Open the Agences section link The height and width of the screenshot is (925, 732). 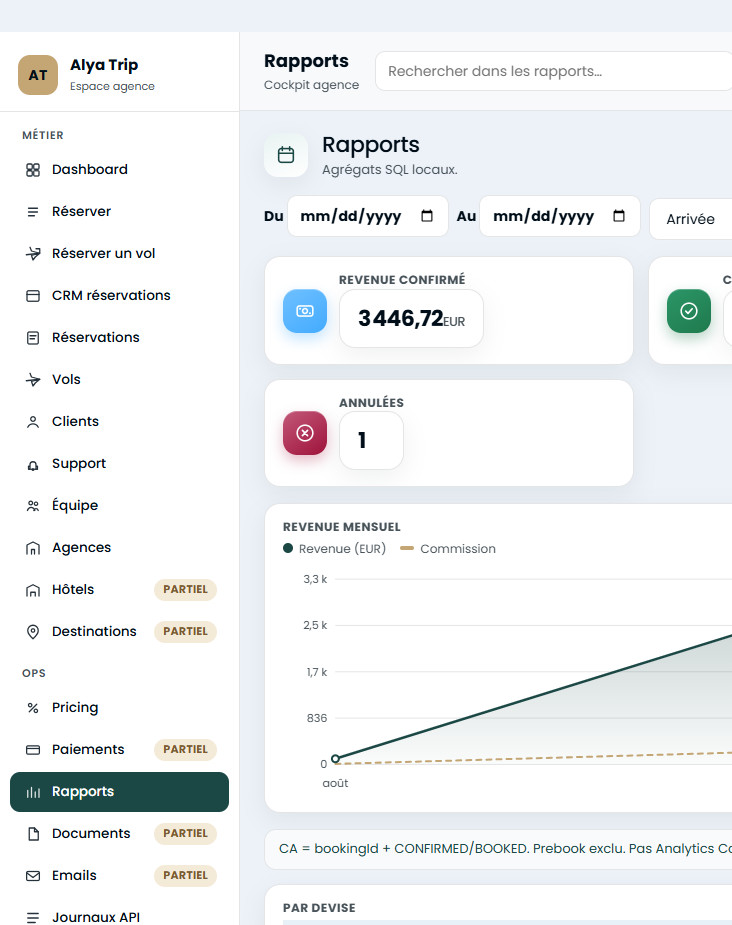(x=119, y=548)
